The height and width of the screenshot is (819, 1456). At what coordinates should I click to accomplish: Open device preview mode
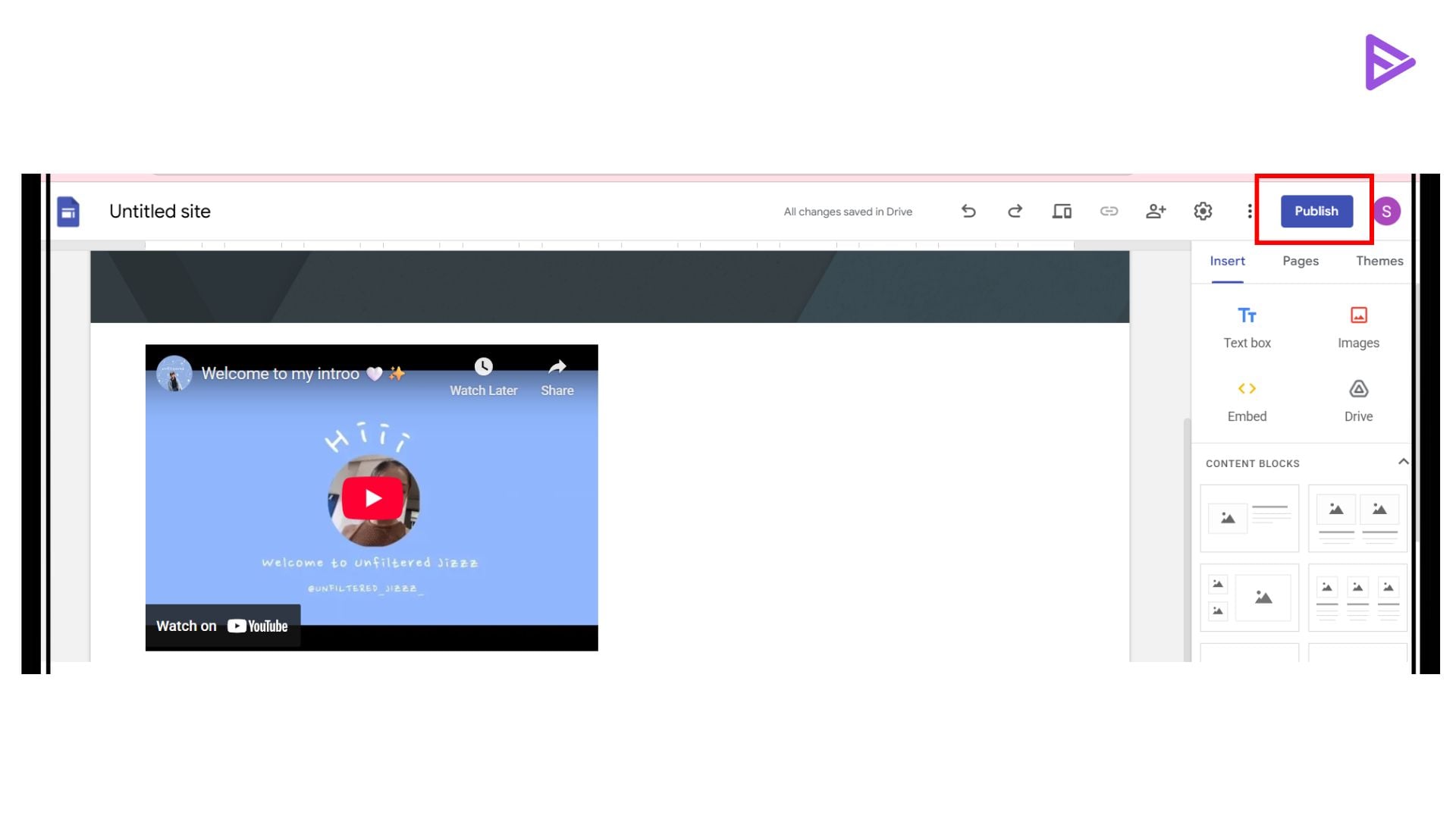point(1062,212)
